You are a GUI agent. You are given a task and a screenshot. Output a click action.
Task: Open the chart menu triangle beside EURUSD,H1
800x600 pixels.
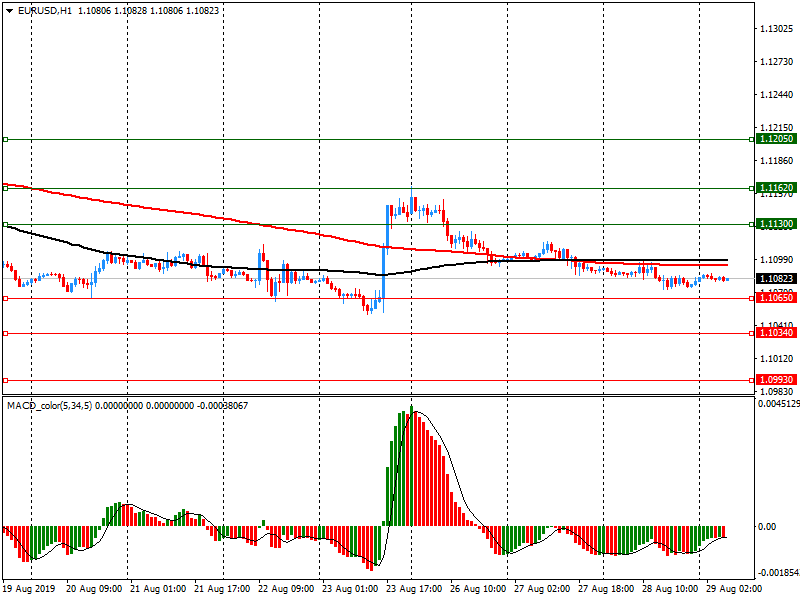pos(10,11)
